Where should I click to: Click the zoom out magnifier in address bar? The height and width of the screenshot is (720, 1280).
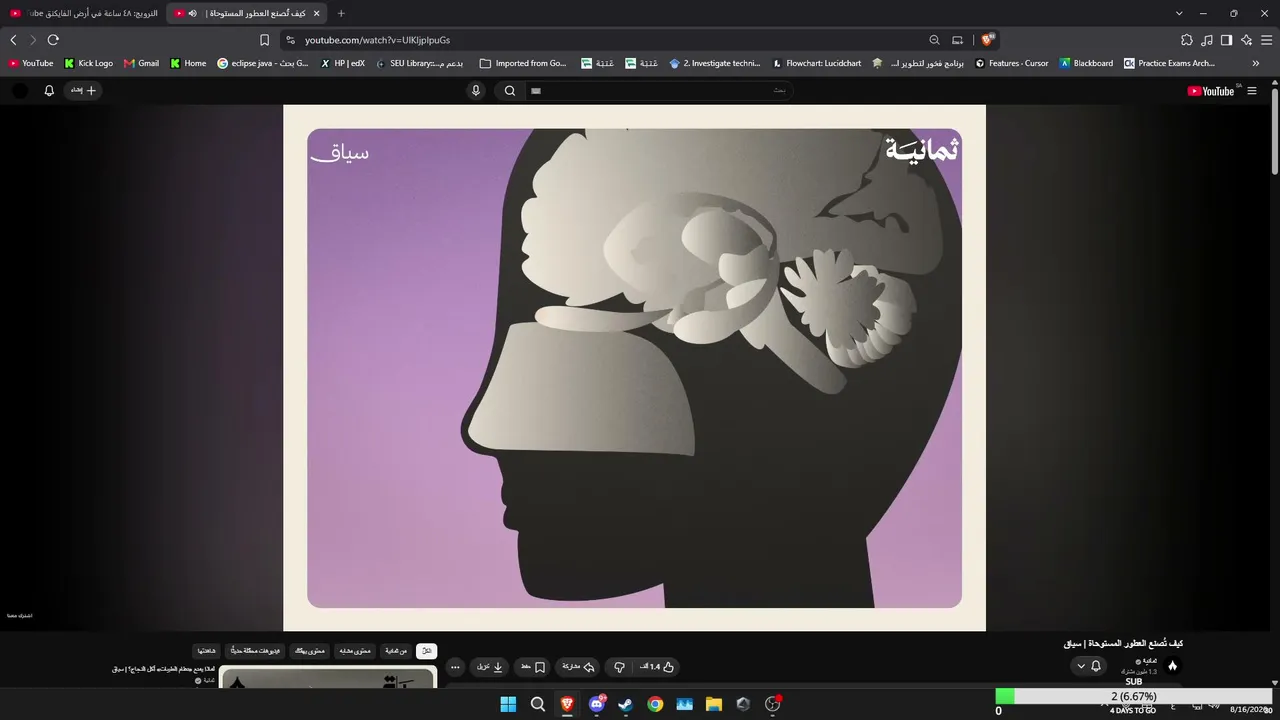pyautogui.click(x=934, y=40)
